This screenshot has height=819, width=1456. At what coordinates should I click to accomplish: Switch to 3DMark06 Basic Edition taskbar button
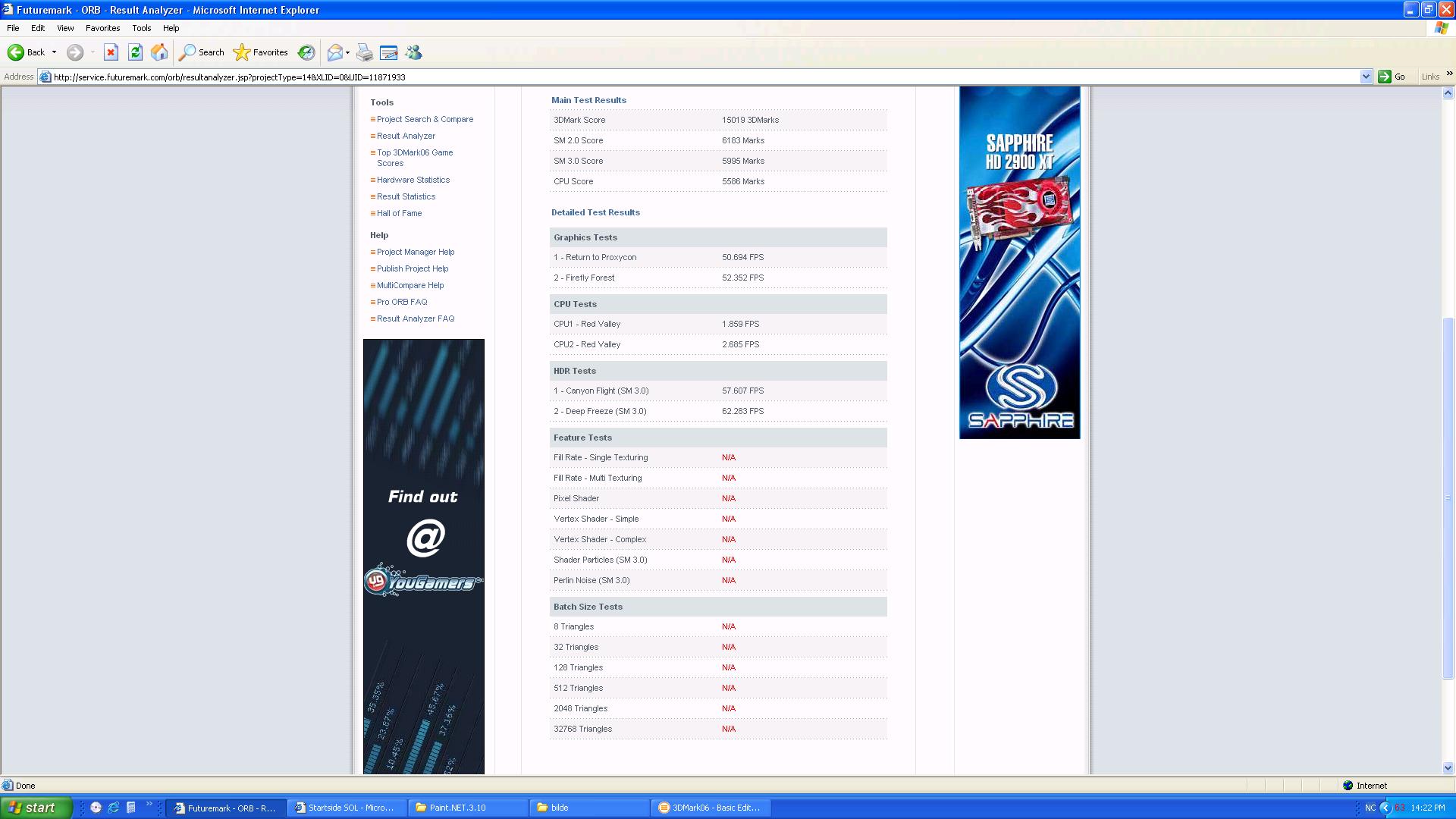click(711, 808)
